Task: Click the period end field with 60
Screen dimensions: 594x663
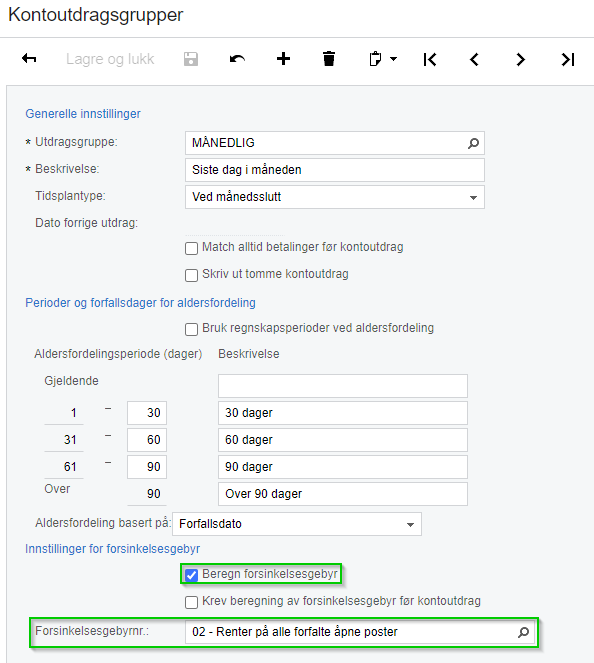Action: [x=147, y=440]
